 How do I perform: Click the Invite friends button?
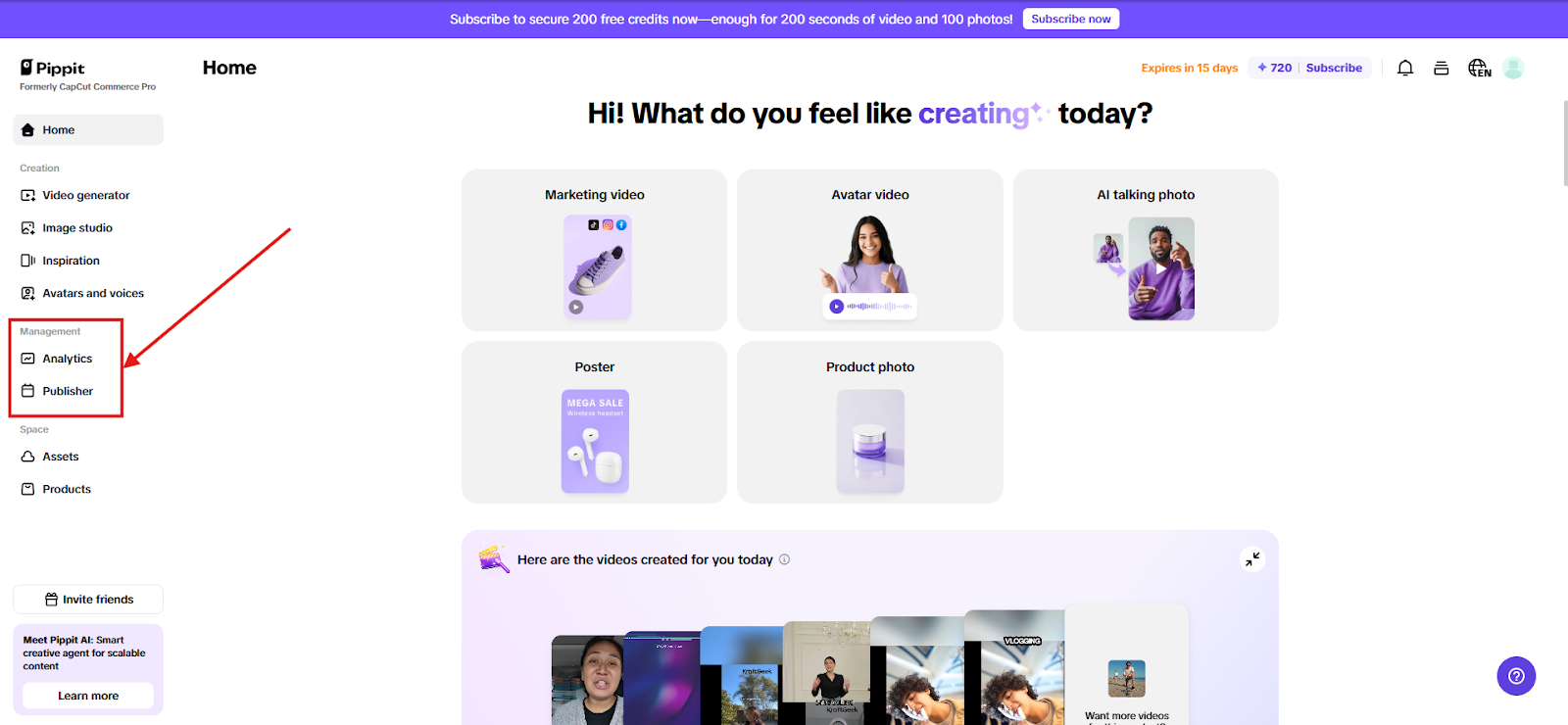88,600
